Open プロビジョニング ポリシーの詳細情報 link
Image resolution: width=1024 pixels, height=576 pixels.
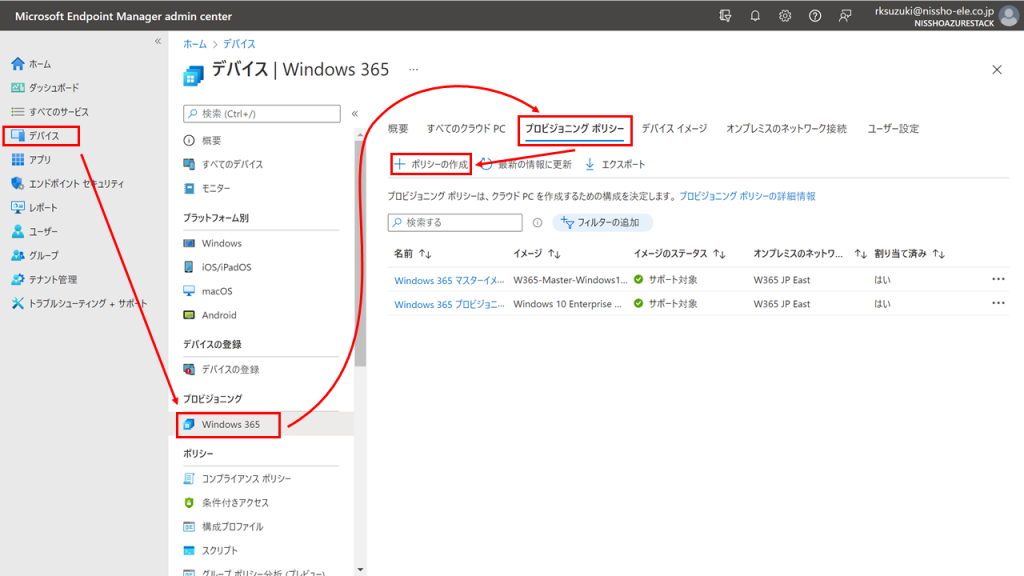pos(747,196)
